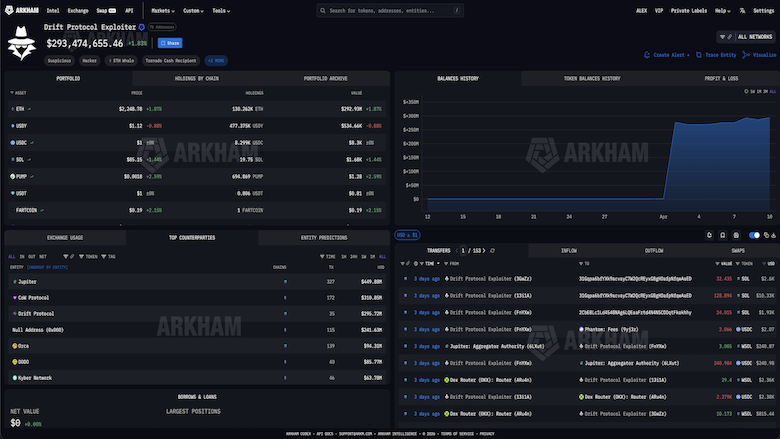Click the copy icon beside the transfers toggle
This screenshot has width=780, height=439.
pos(767,235)
